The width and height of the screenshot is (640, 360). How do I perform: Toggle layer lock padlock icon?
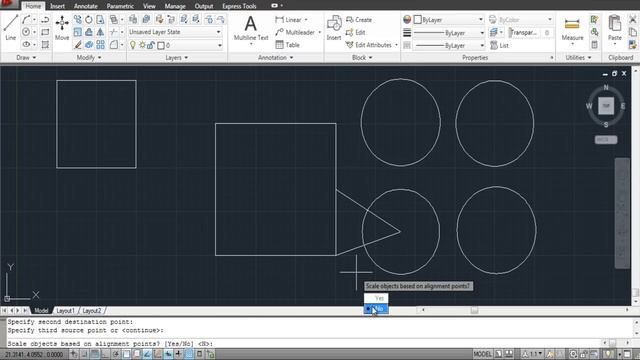(x=151, y=45)
